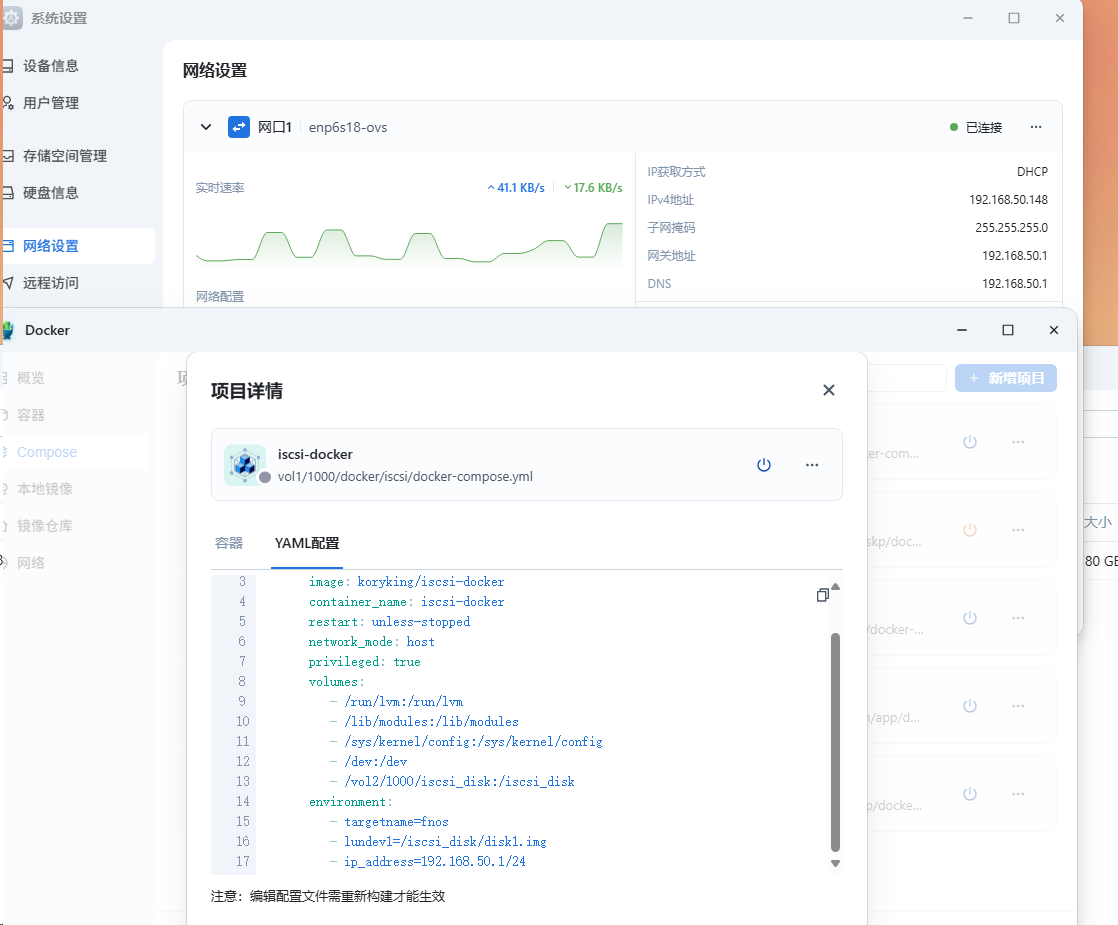Viewport: 1118px width, 925px height.
Task: Toggle power of third project in list
Action: coord(970,618)
